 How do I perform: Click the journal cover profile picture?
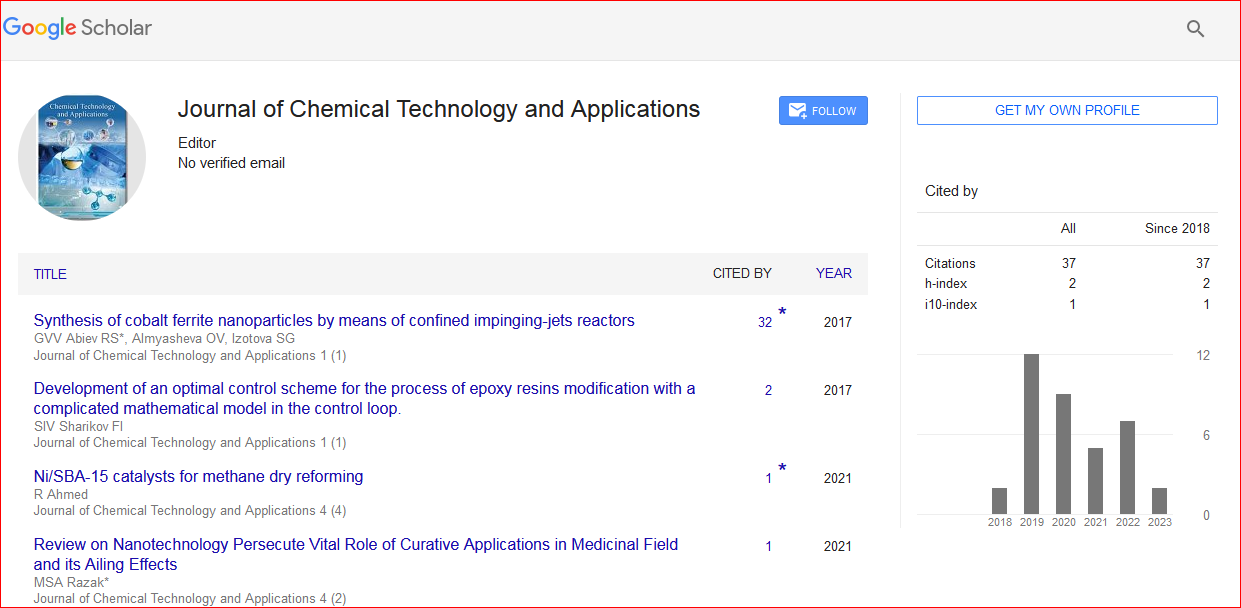click(x=82, y=157)
